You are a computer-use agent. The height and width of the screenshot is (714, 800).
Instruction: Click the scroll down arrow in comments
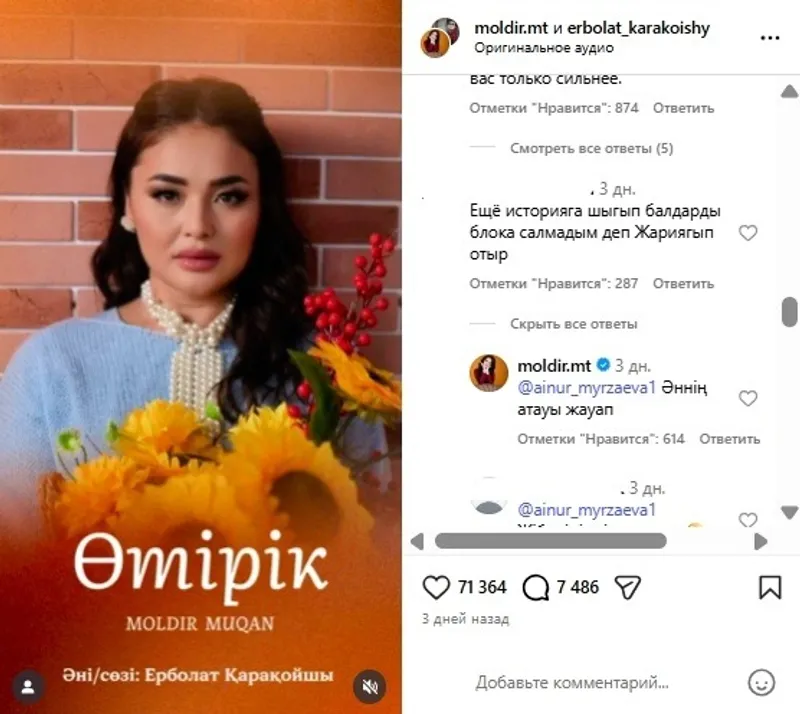[789, 511]
